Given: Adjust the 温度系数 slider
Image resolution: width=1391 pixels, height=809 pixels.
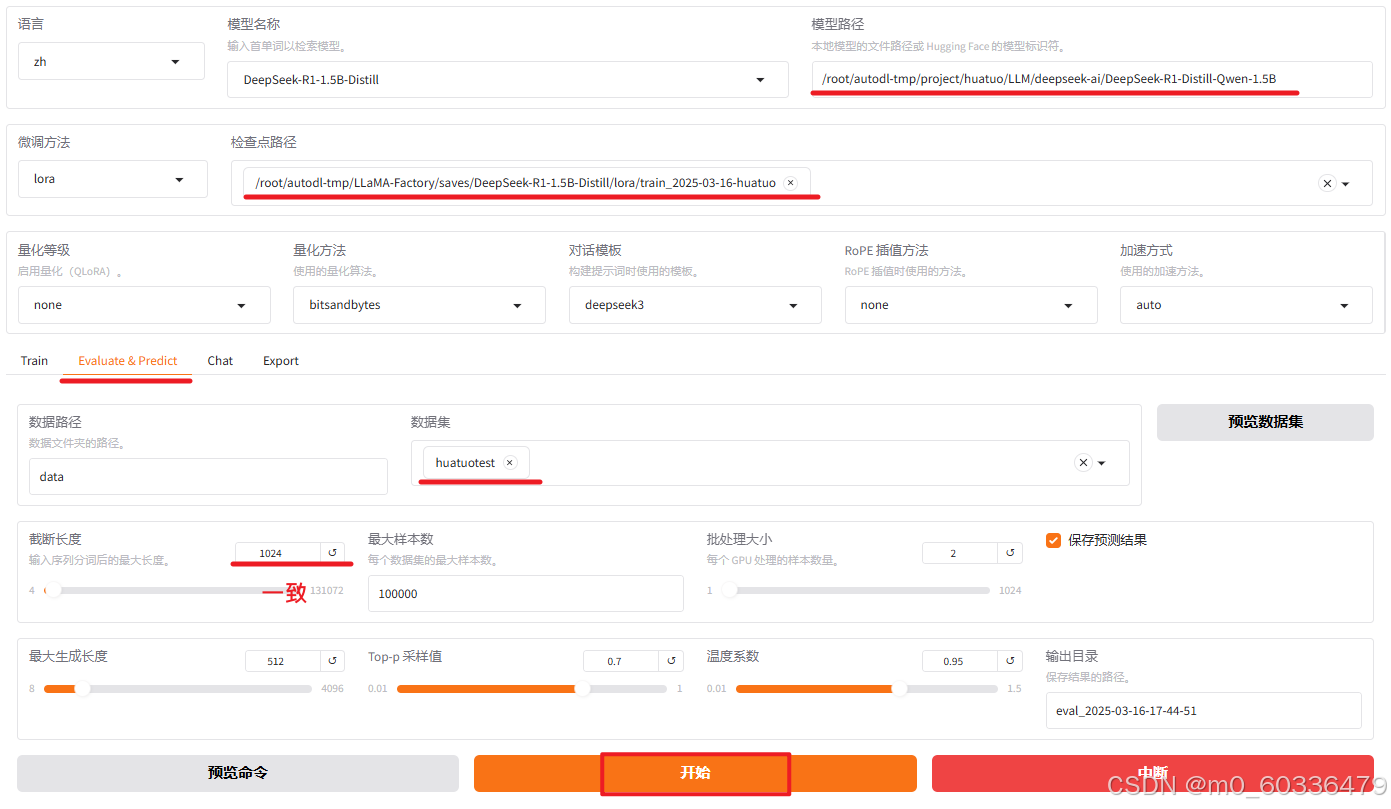Looking at the screenshot, I should (866, 689).
